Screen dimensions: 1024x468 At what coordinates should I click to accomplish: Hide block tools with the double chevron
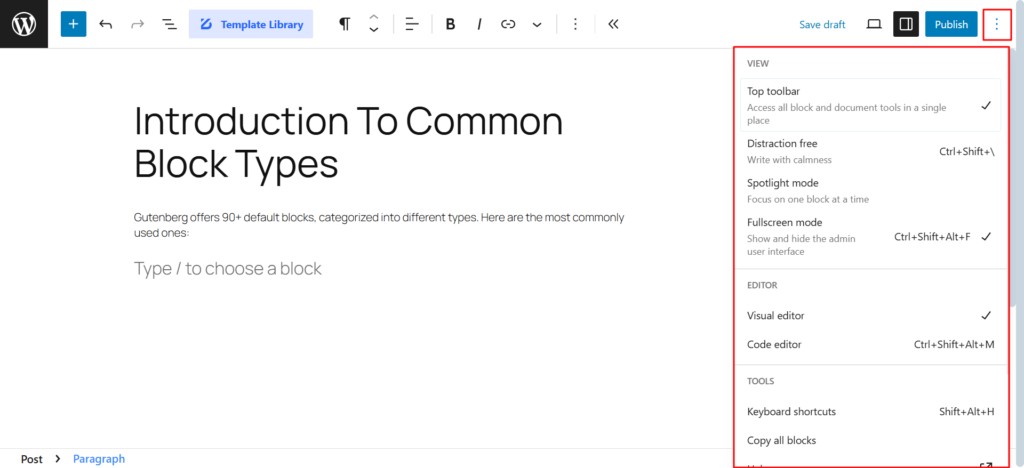[613, 24]
